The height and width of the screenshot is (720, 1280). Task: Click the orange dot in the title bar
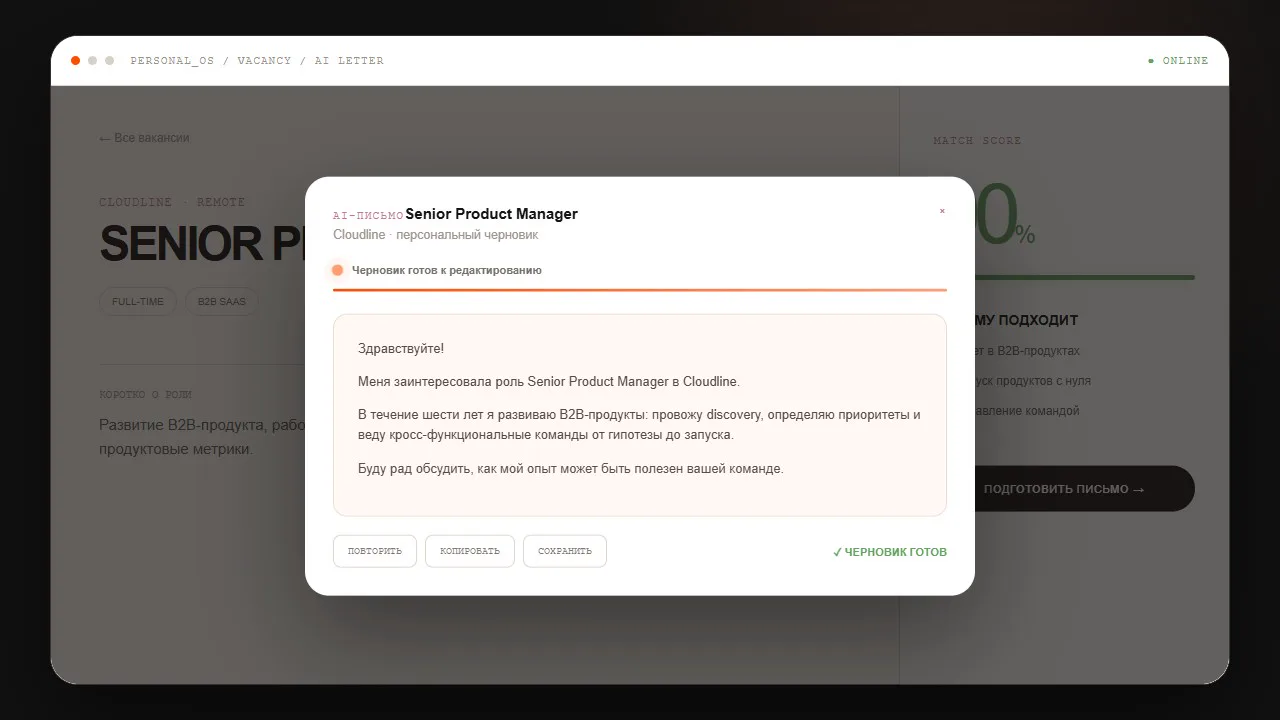75,61
